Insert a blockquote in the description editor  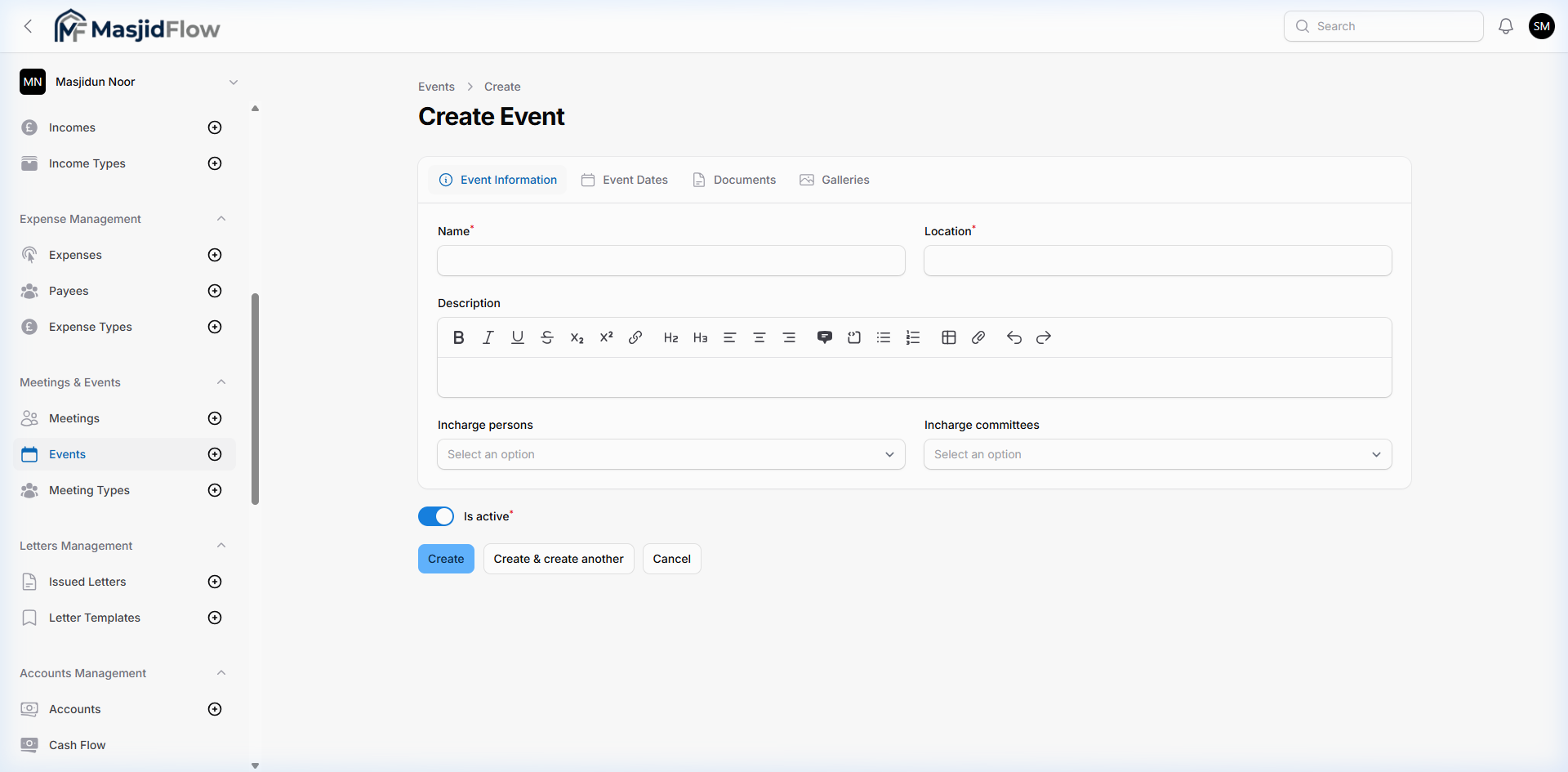pos(824,337)
